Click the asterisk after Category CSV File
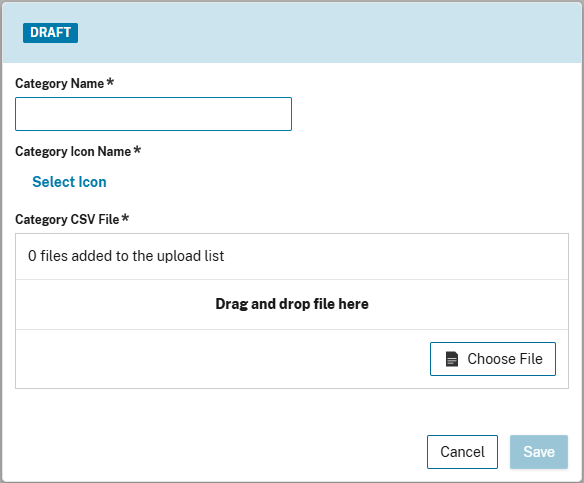 (x=125, y=218)
